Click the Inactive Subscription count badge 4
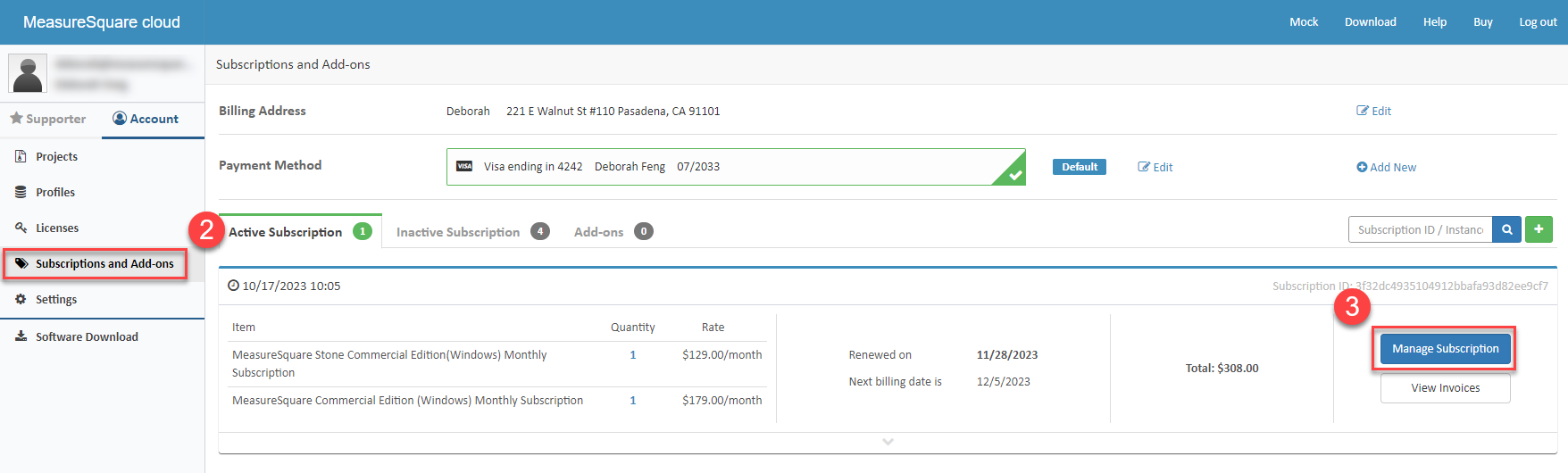Viewport: 1568px width, 473px height. (540, 231)
